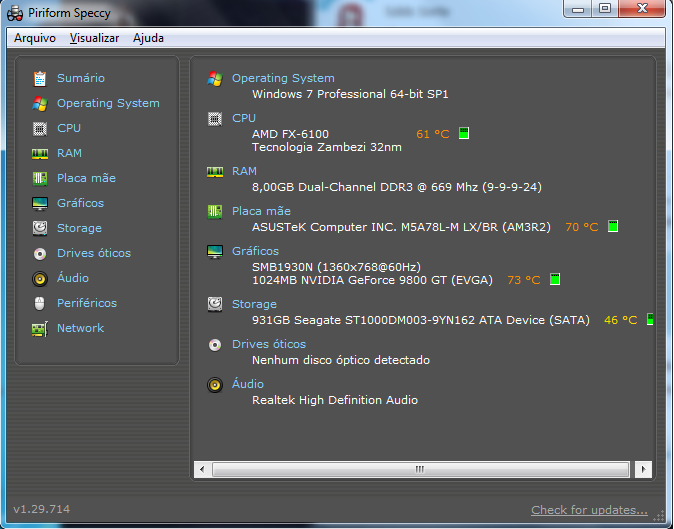The image size is (674, 529).
Task: Go to Operating System section in sidebar
Action: pos(108,103)
